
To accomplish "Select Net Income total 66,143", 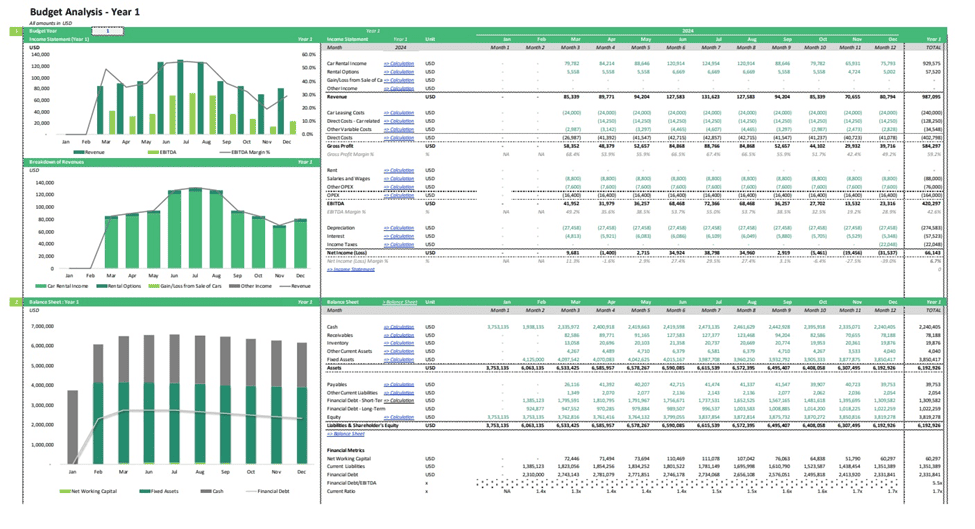I will 933,252.
